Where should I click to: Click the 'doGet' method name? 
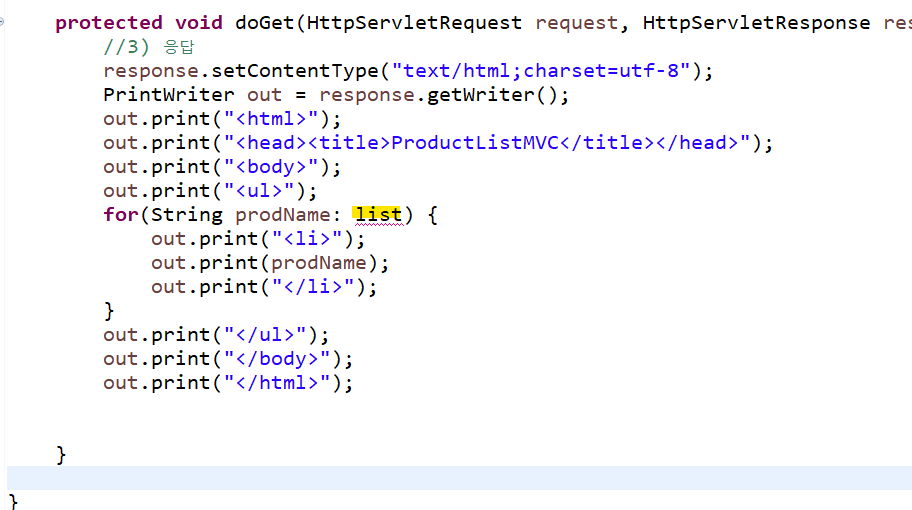(x=265, y=23)
